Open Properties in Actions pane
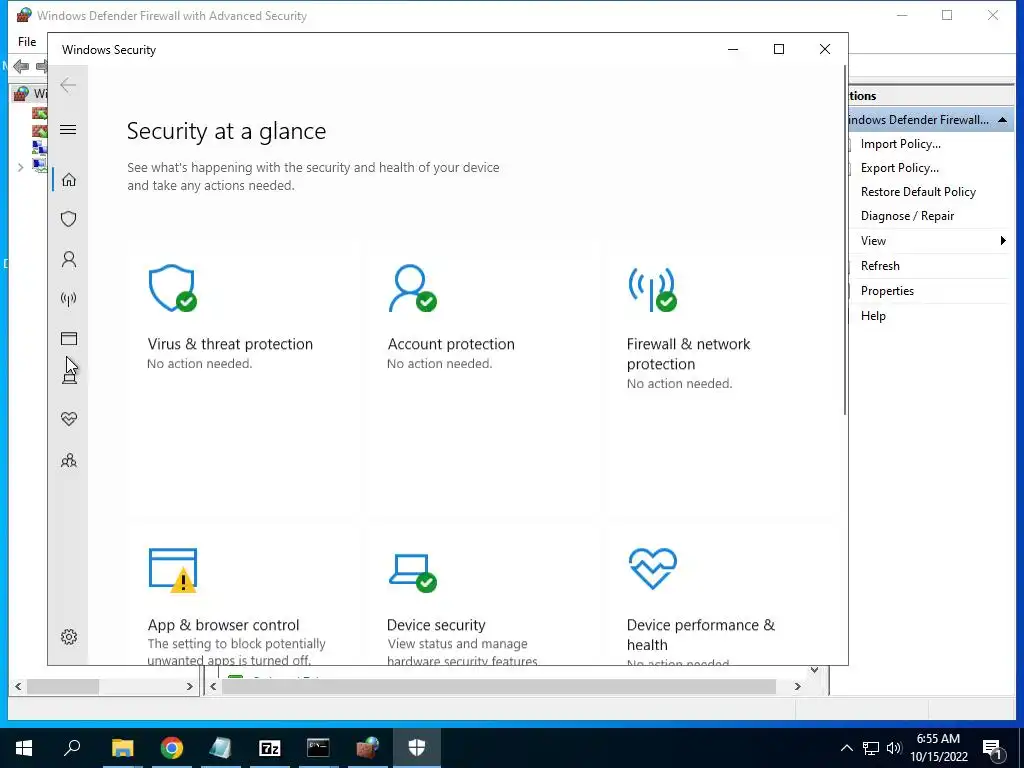 click(x=887, y=291)
